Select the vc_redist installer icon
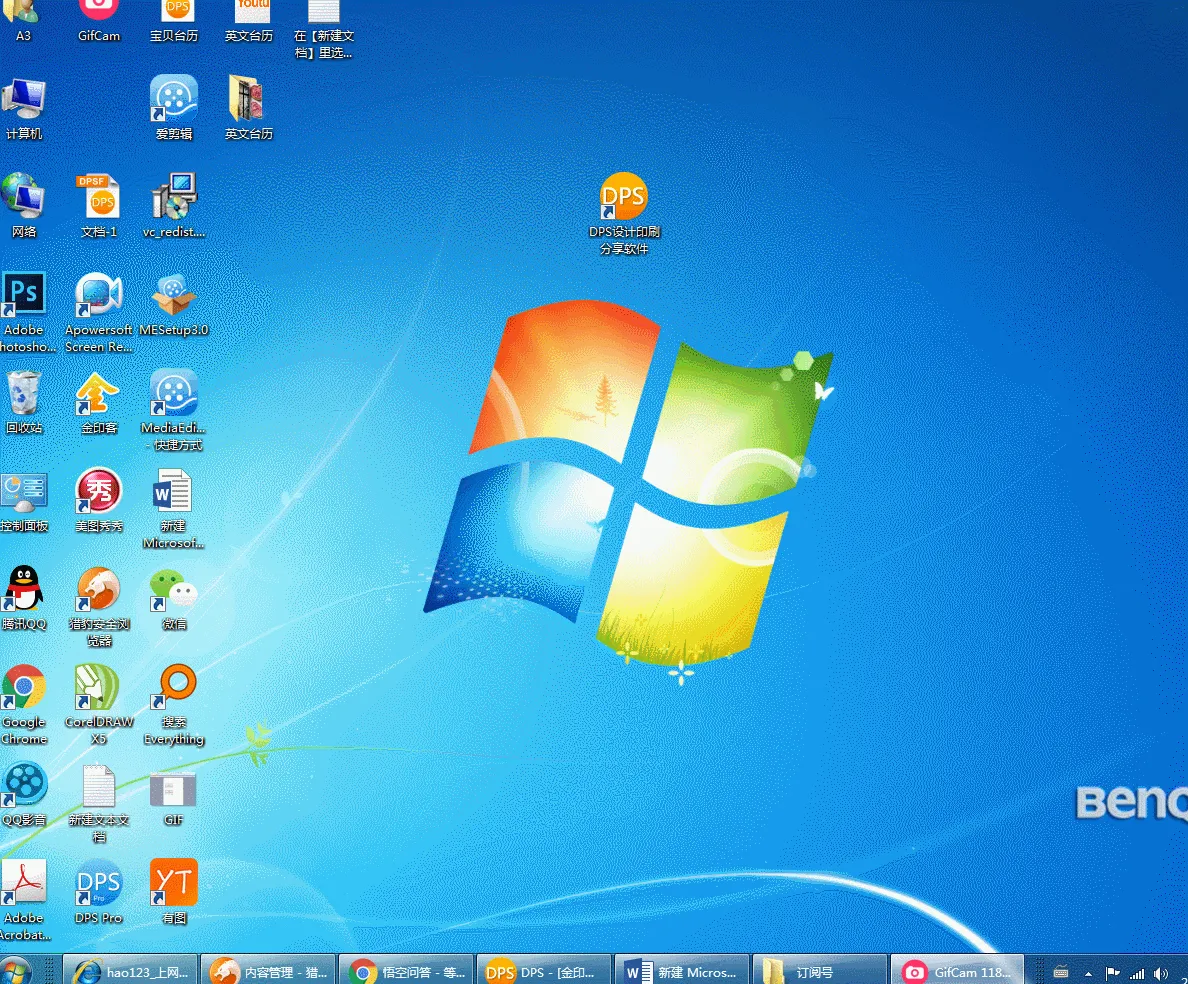The height and width of the screenshot is (984, 1188). click(x=174, y=206)
